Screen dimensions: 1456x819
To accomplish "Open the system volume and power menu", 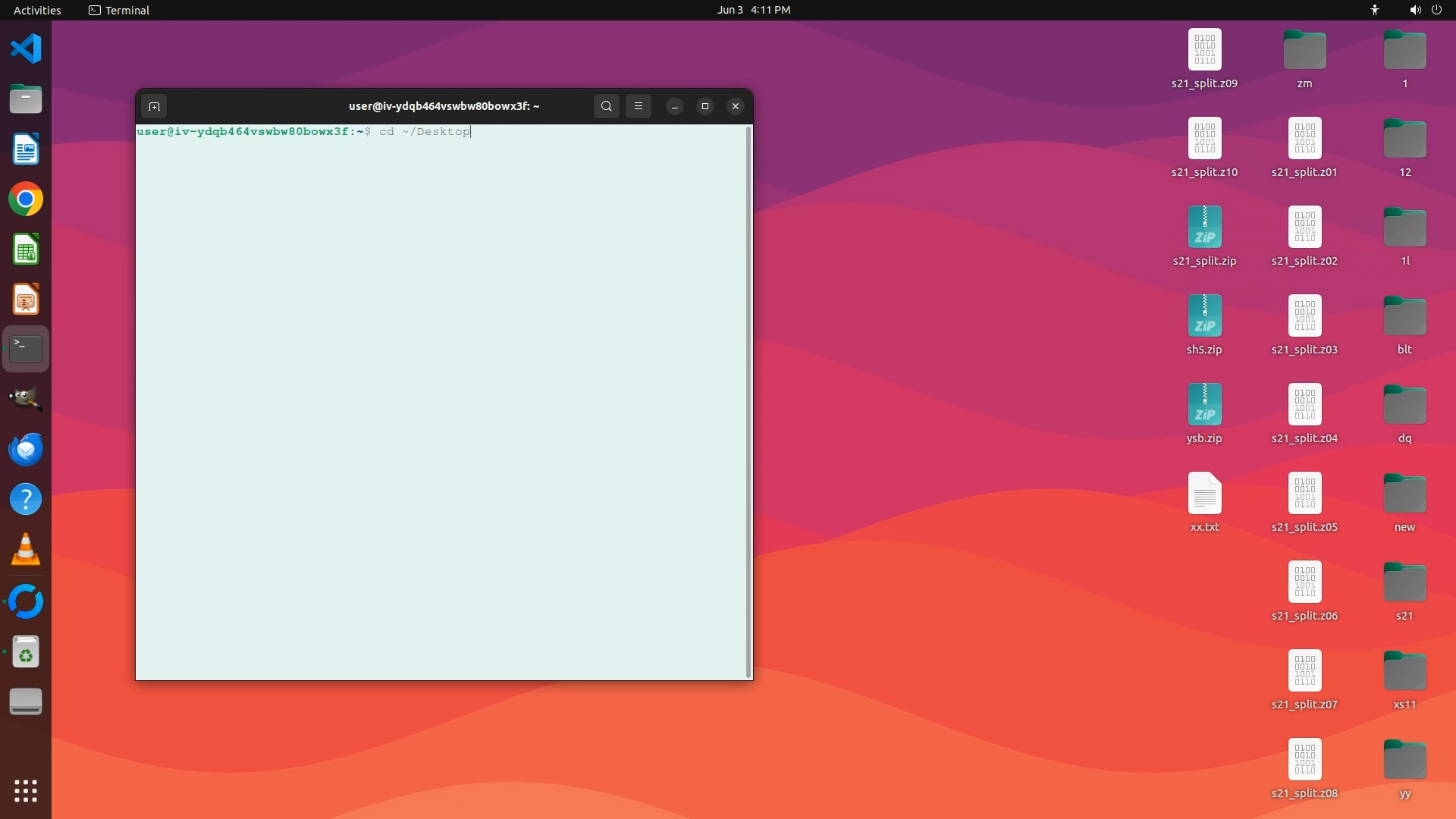I will click(1425, 10).
